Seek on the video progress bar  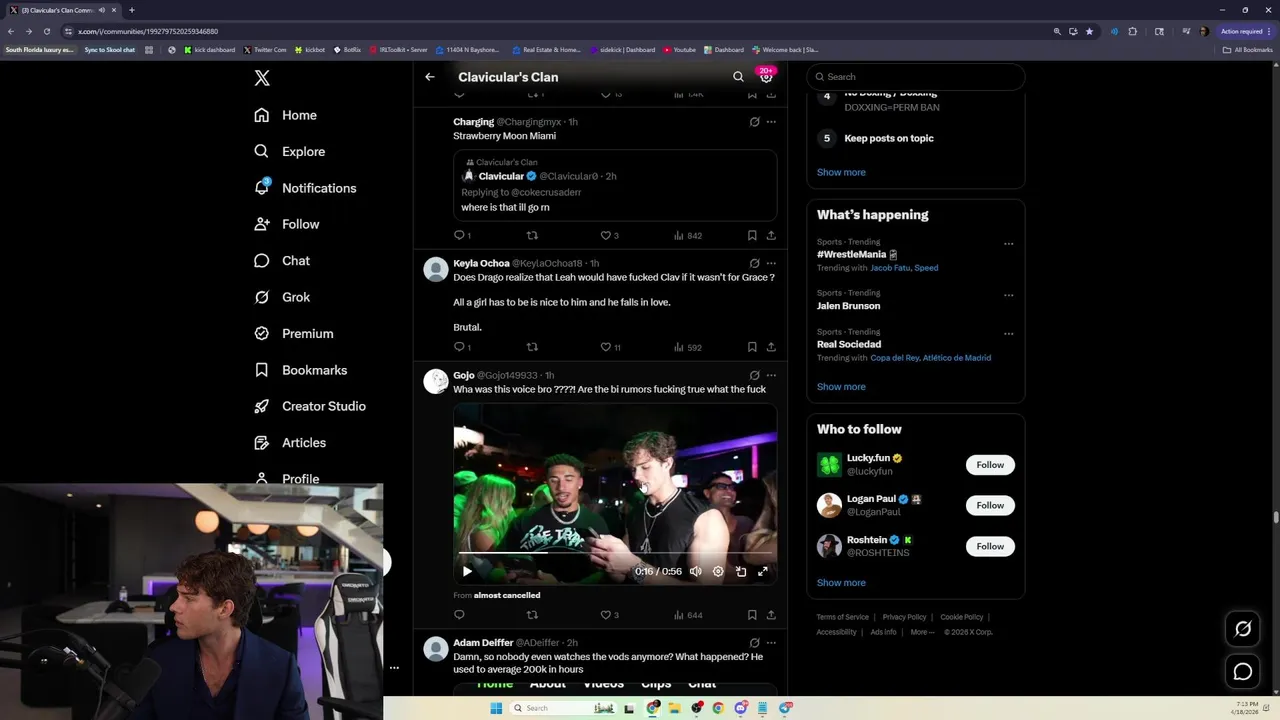(615, 553)
